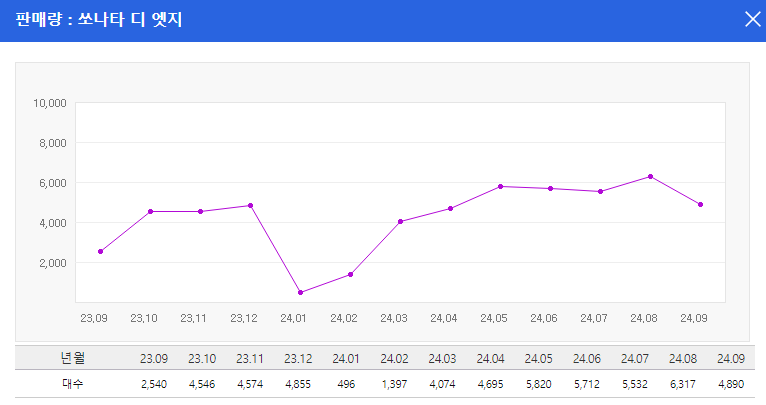The width and height of the screenshot is (766, 405).
Task: Select table value 4,890
Action: [x=731, y=384]
